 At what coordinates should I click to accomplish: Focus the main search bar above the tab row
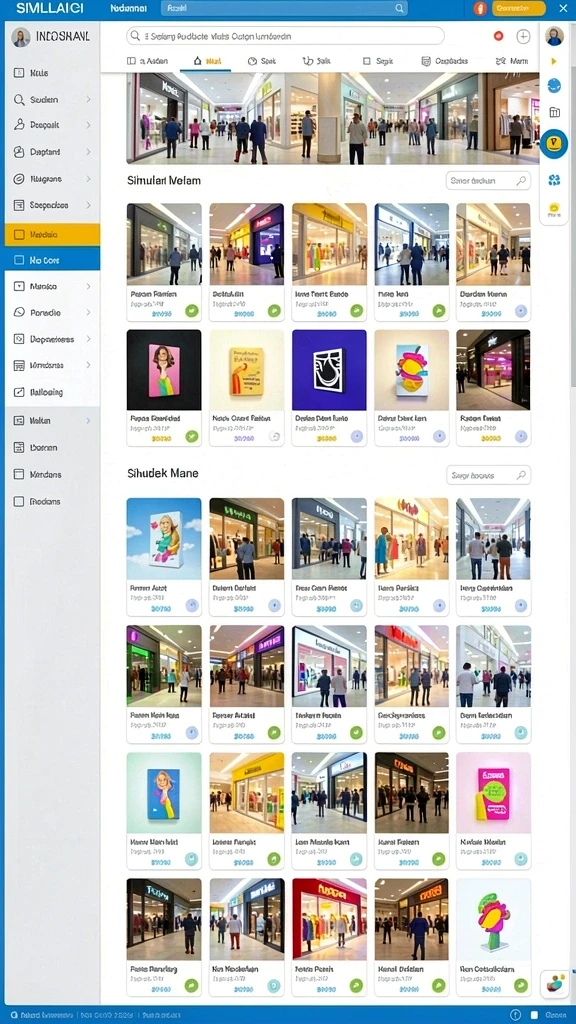click(x=285, y=36)
